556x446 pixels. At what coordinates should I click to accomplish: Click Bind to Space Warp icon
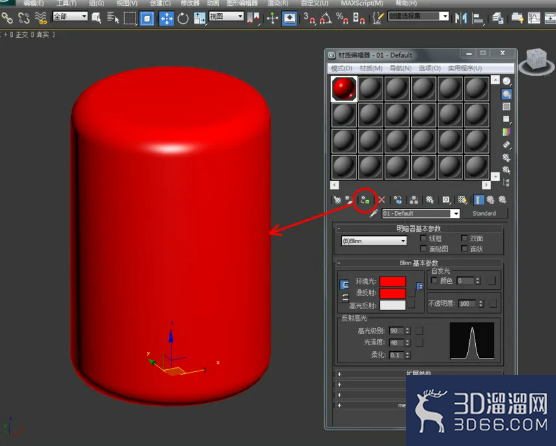[x=41, y=18]
